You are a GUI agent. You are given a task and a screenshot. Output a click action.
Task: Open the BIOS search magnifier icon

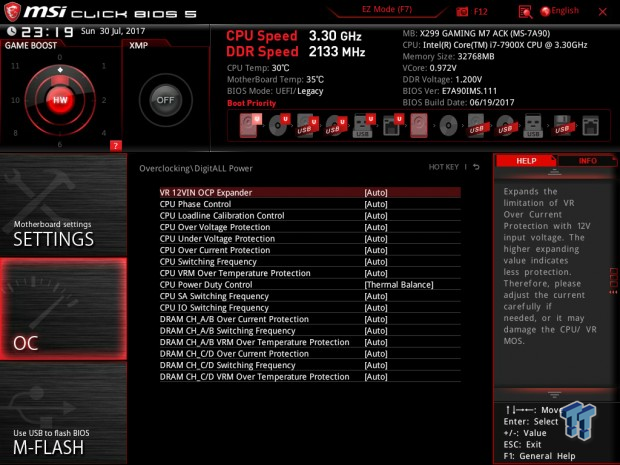pyautogui.click(x=525, y=12)
